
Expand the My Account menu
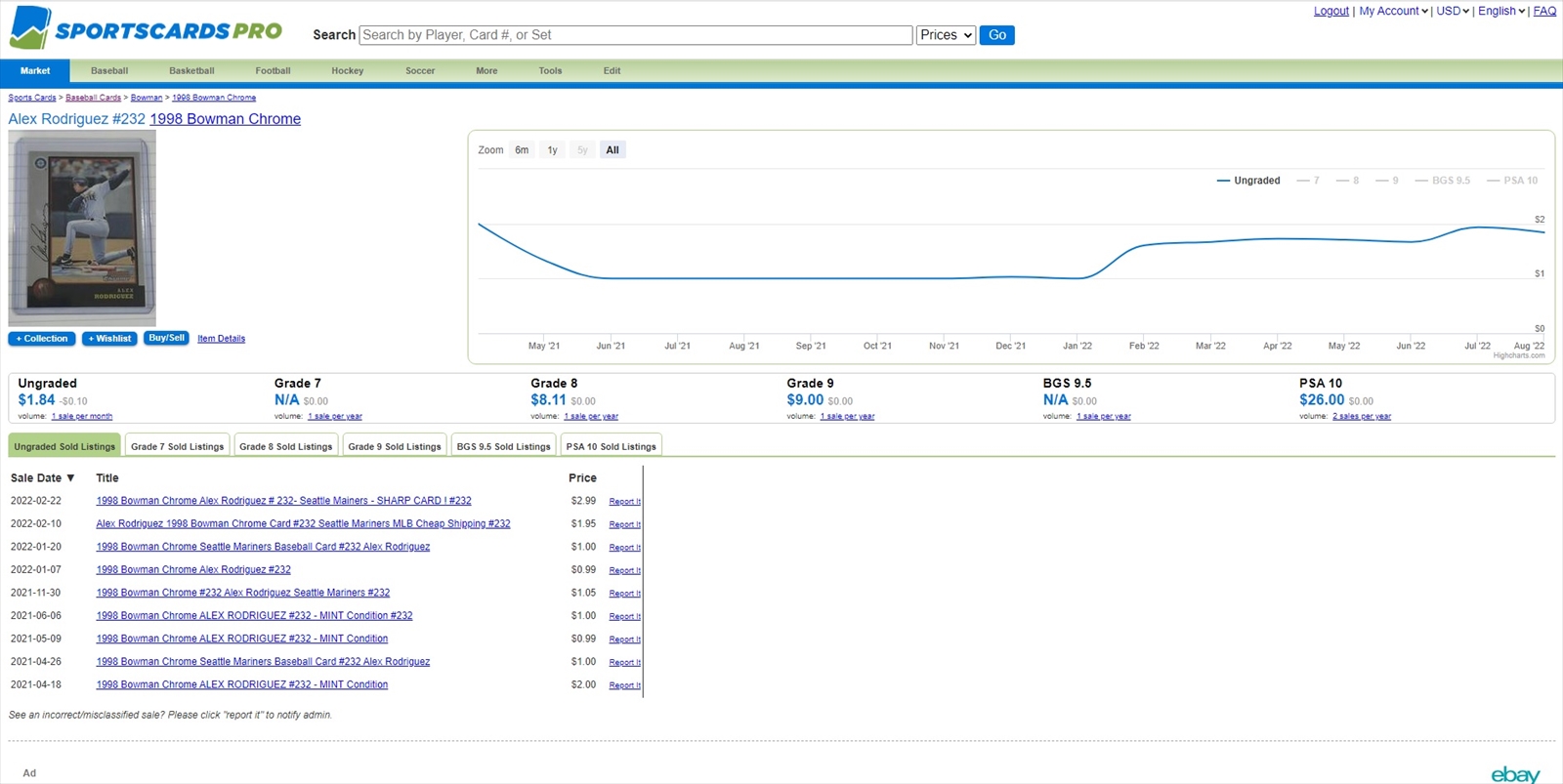(x=1393, y=11)
